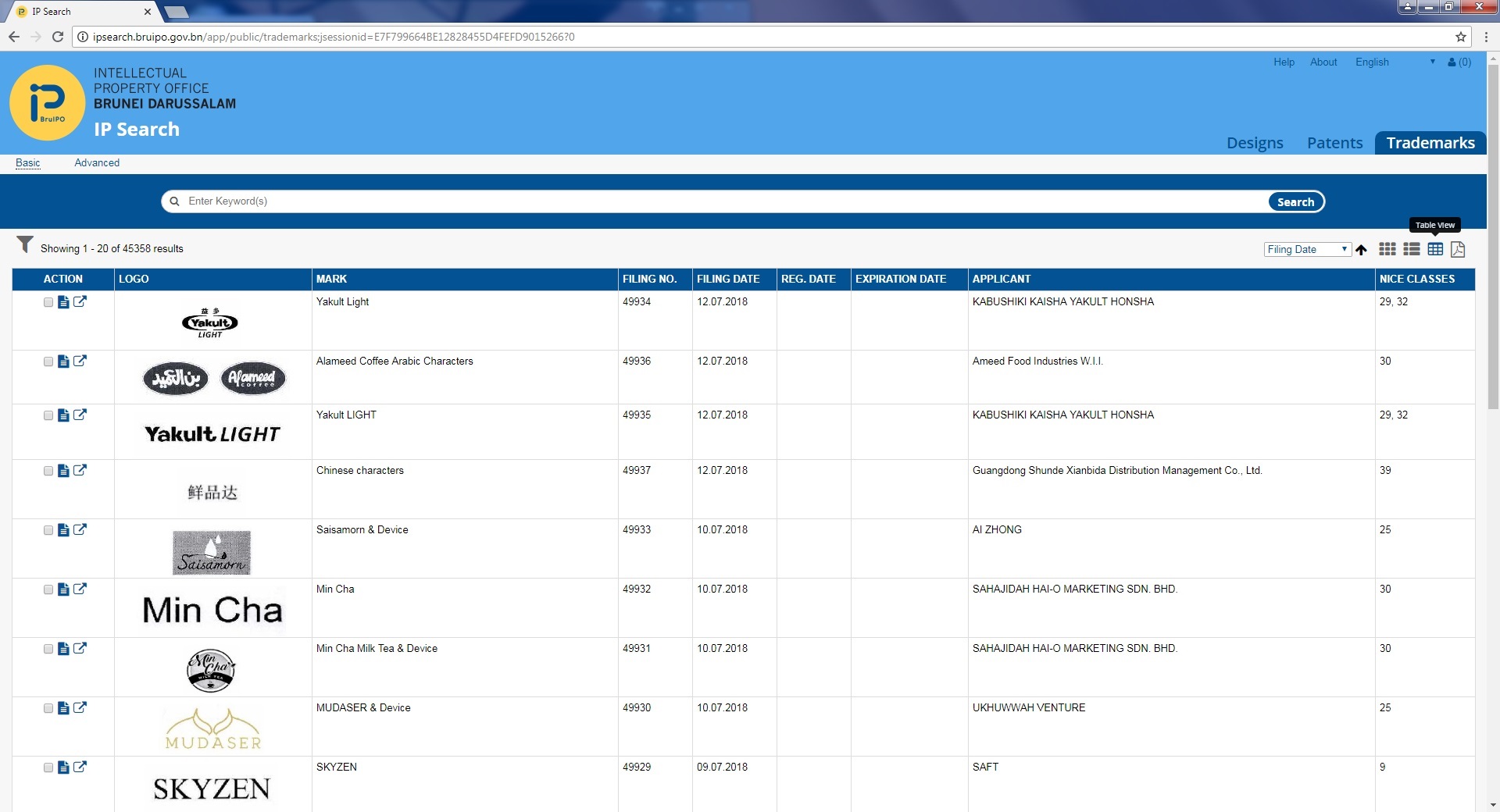The height and width of the screenshot is (812, 1500).
Task: Click the Min Cha logo thumbnail
Action: coord(212,610)
